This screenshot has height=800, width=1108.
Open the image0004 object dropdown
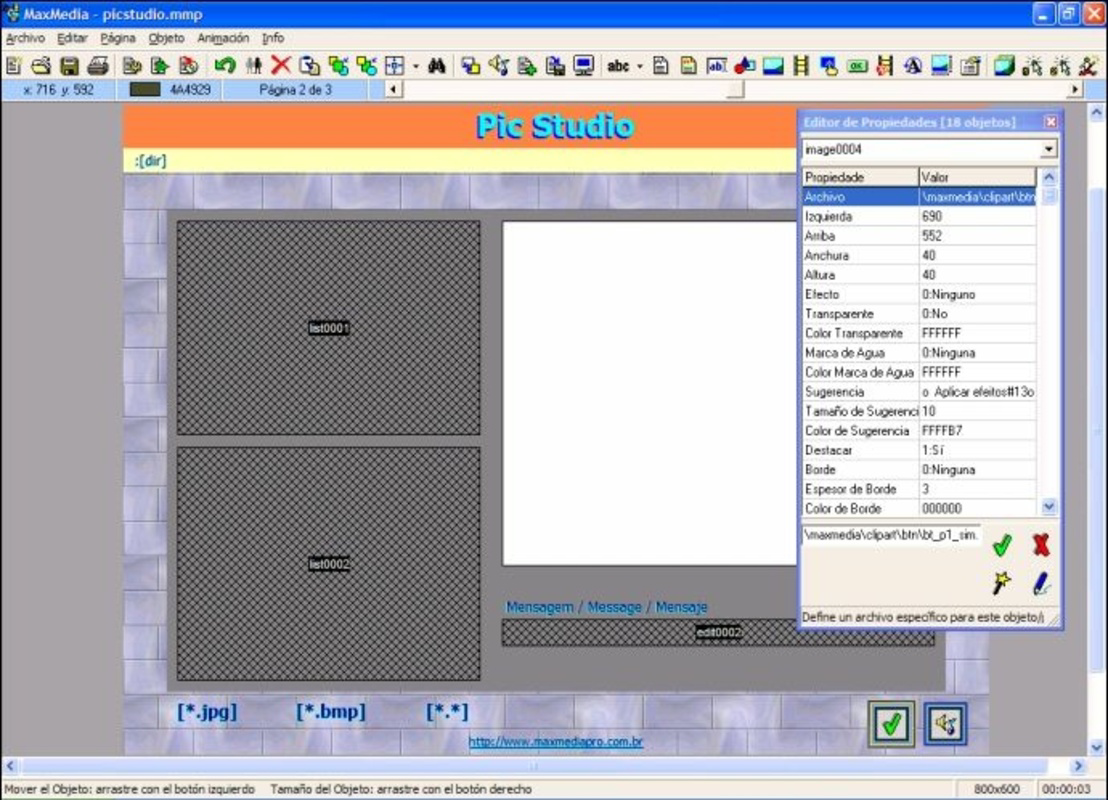click(x=1049, y=149)
